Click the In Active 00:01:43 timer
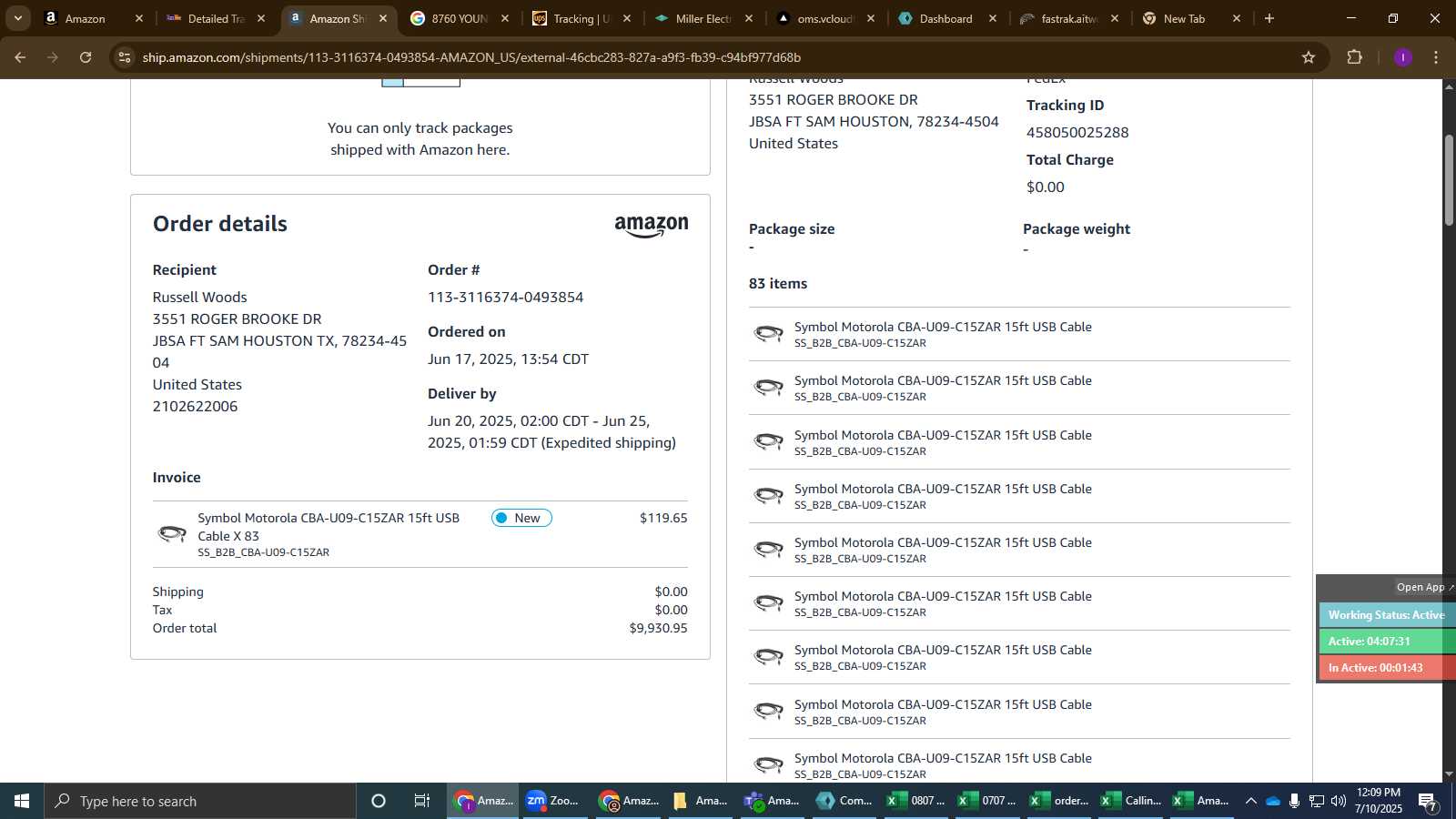This screenshot has height=819, width=1456. click(x=1387, y=668)
